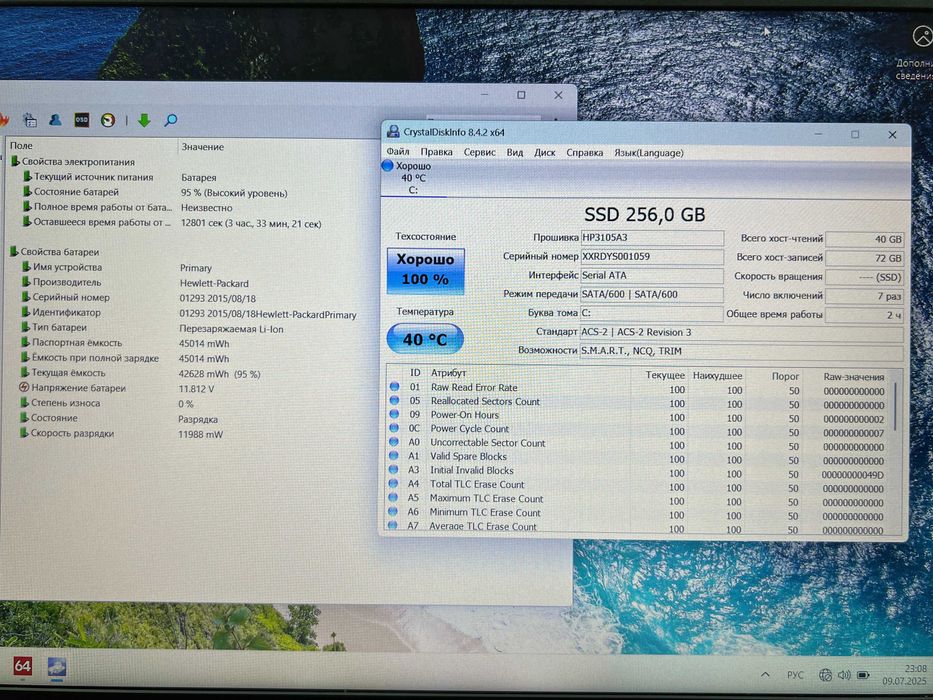933x700 pixels.
Task: Open the report wizard icon in AIDA64 toolbar
Action: point(30,120)
